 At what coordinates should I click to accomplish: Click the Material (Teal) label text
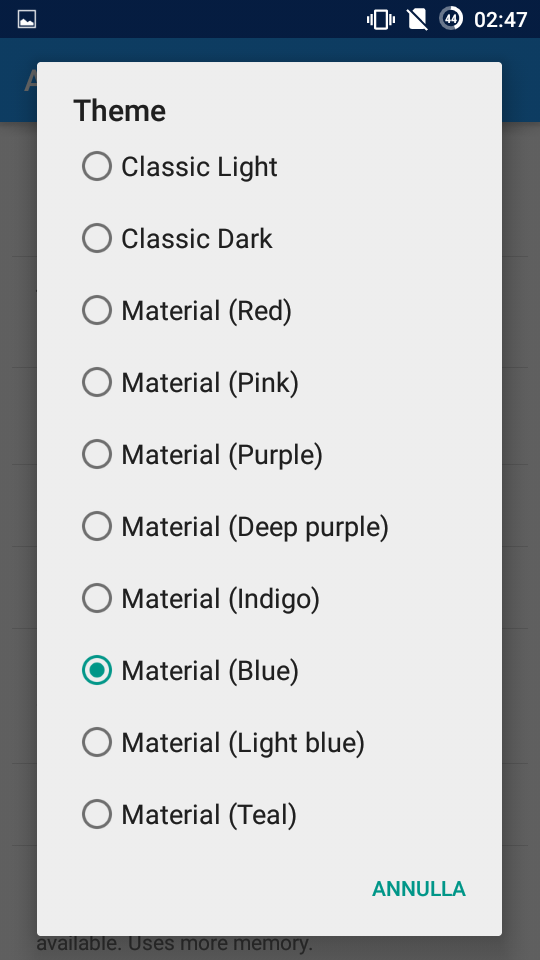pos(209,815)
